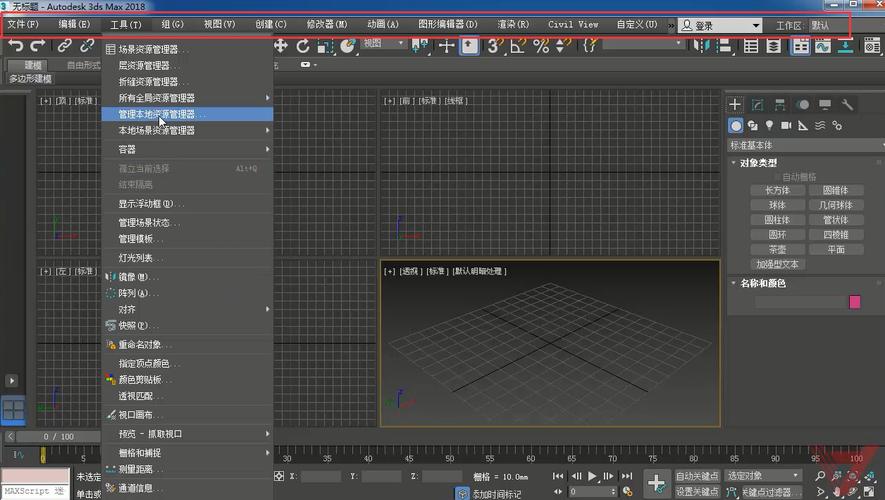This screenshot has height=500, width=885.
Task: Open the 编辑(E) menu
Action: pyautogui.click(x=74, y=24)
